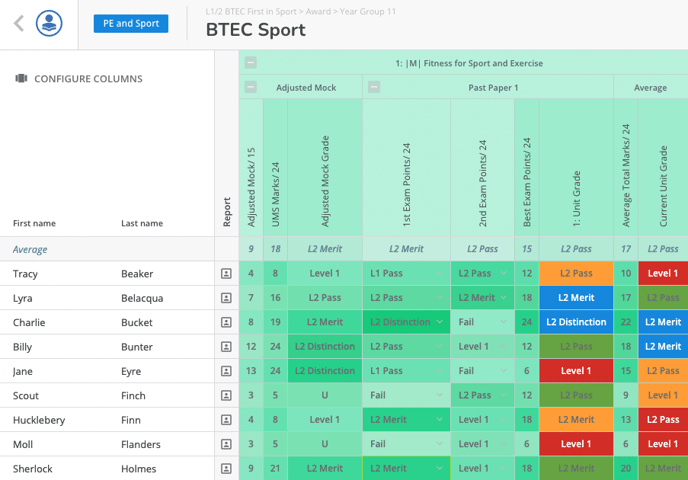Screen dimensions: 688x480
Task: Collapse the Past Paper 1 column group
Action: click(x=374, y=87)
